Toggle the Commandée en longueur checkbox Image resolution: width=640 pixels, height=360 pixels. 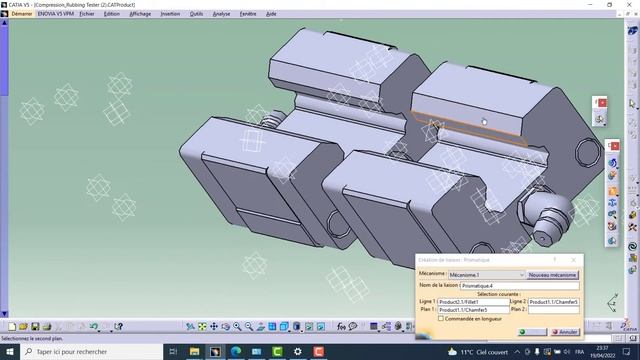coord(441,318)
